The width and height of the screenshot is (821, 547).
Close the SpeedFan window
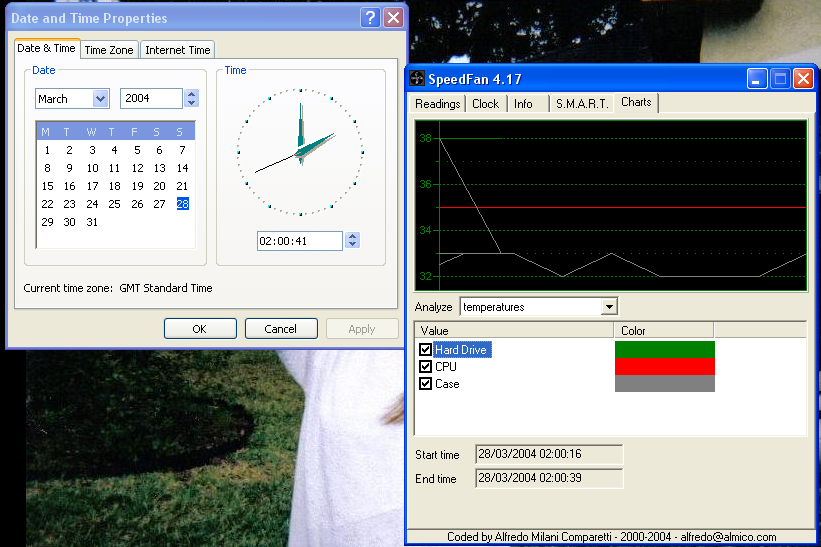pos(803,79)
